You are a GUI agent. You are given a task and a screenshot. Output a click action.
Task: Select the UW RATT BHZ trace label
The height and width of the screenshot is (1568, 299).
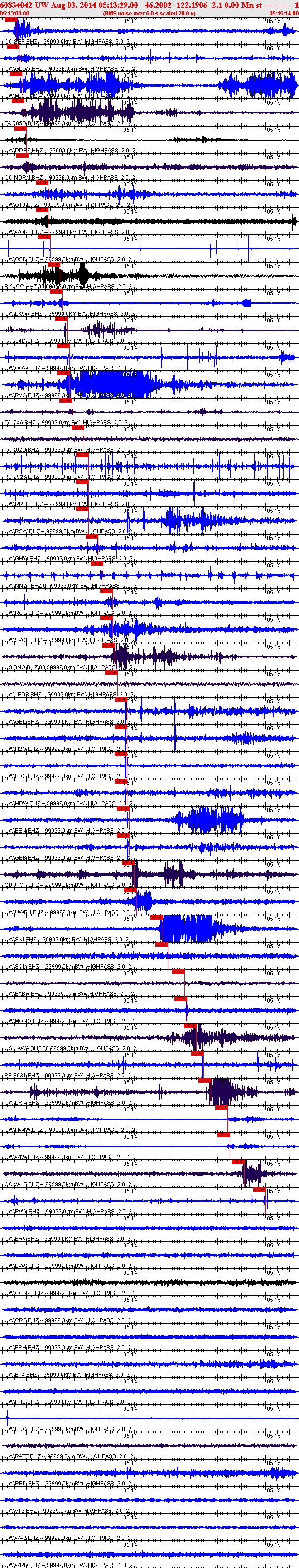70,1456
